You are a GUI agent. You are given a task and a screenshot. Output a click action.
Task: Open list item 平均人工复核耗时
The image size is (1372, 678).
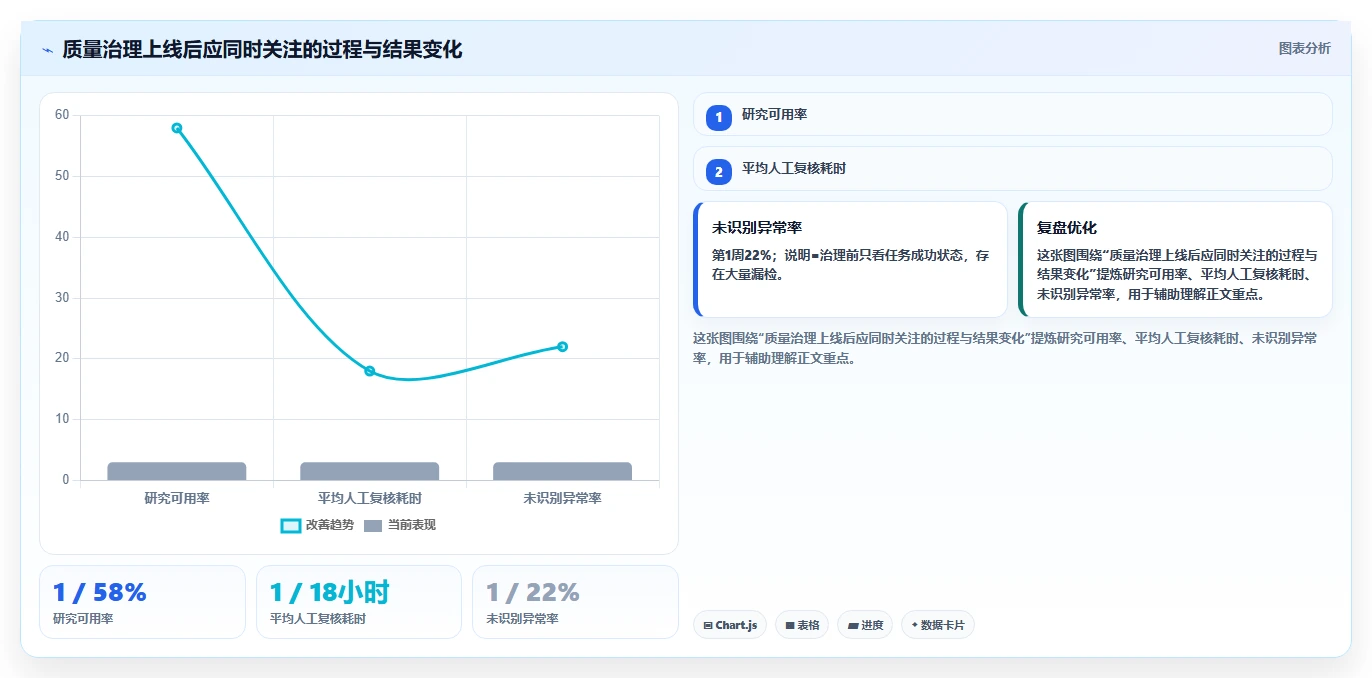click(x=1012, y=168)
